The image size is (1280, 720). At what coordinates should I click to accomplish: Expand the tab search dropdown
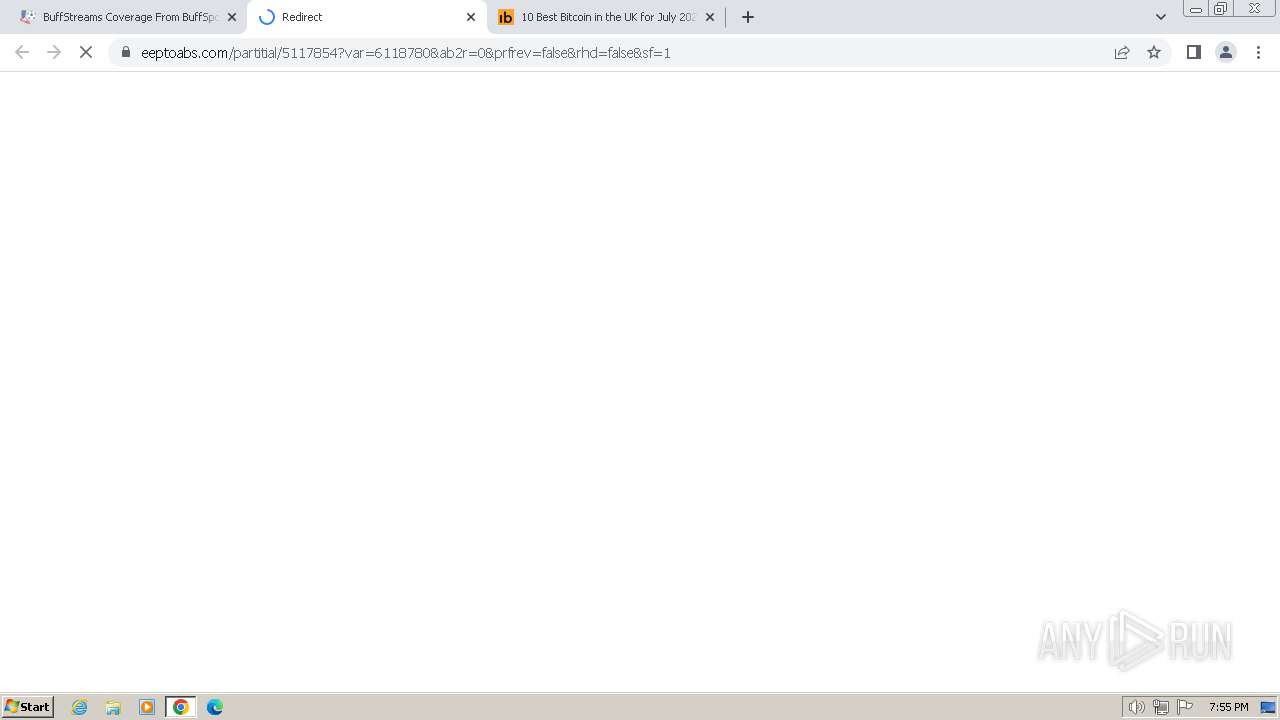(1161, 17)
